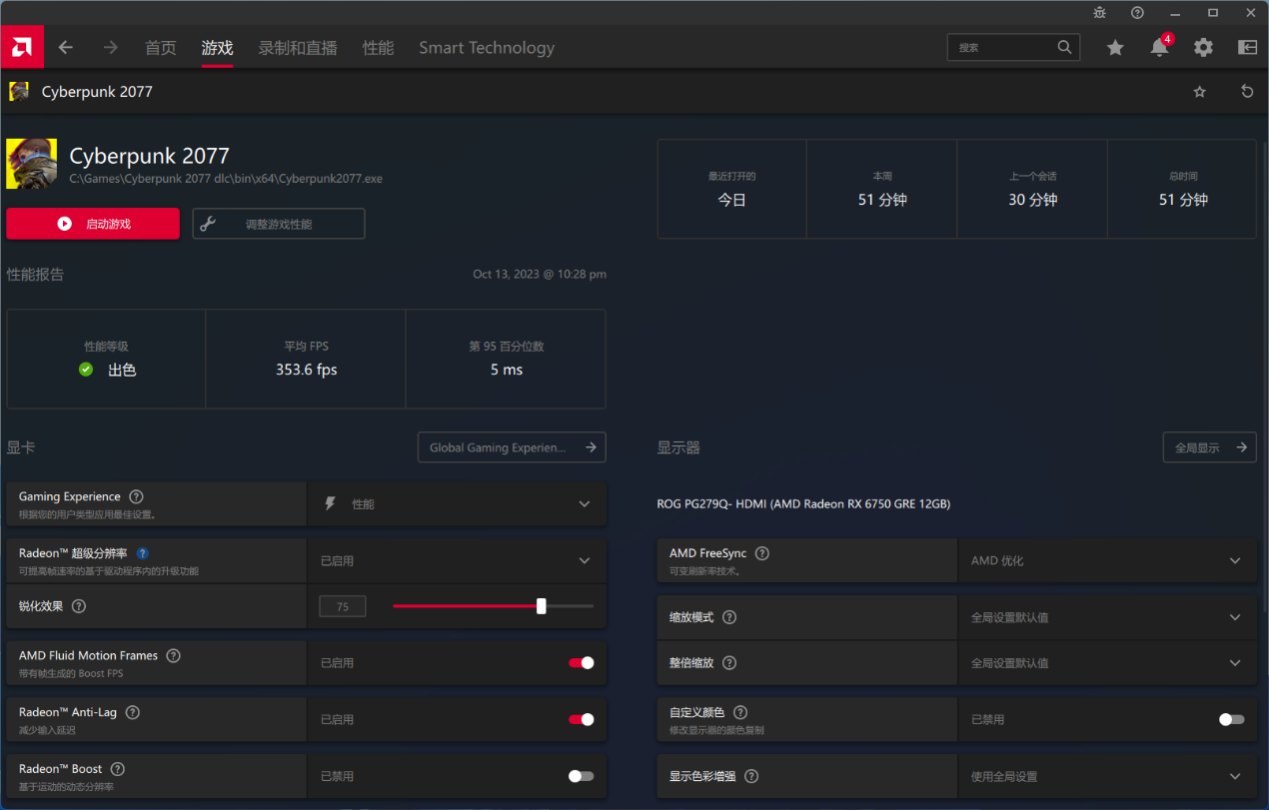The image size is (1269, 810).
Task: Open the favorites star in top bar
Action: pyautogui.click(x=1115, y=47)
